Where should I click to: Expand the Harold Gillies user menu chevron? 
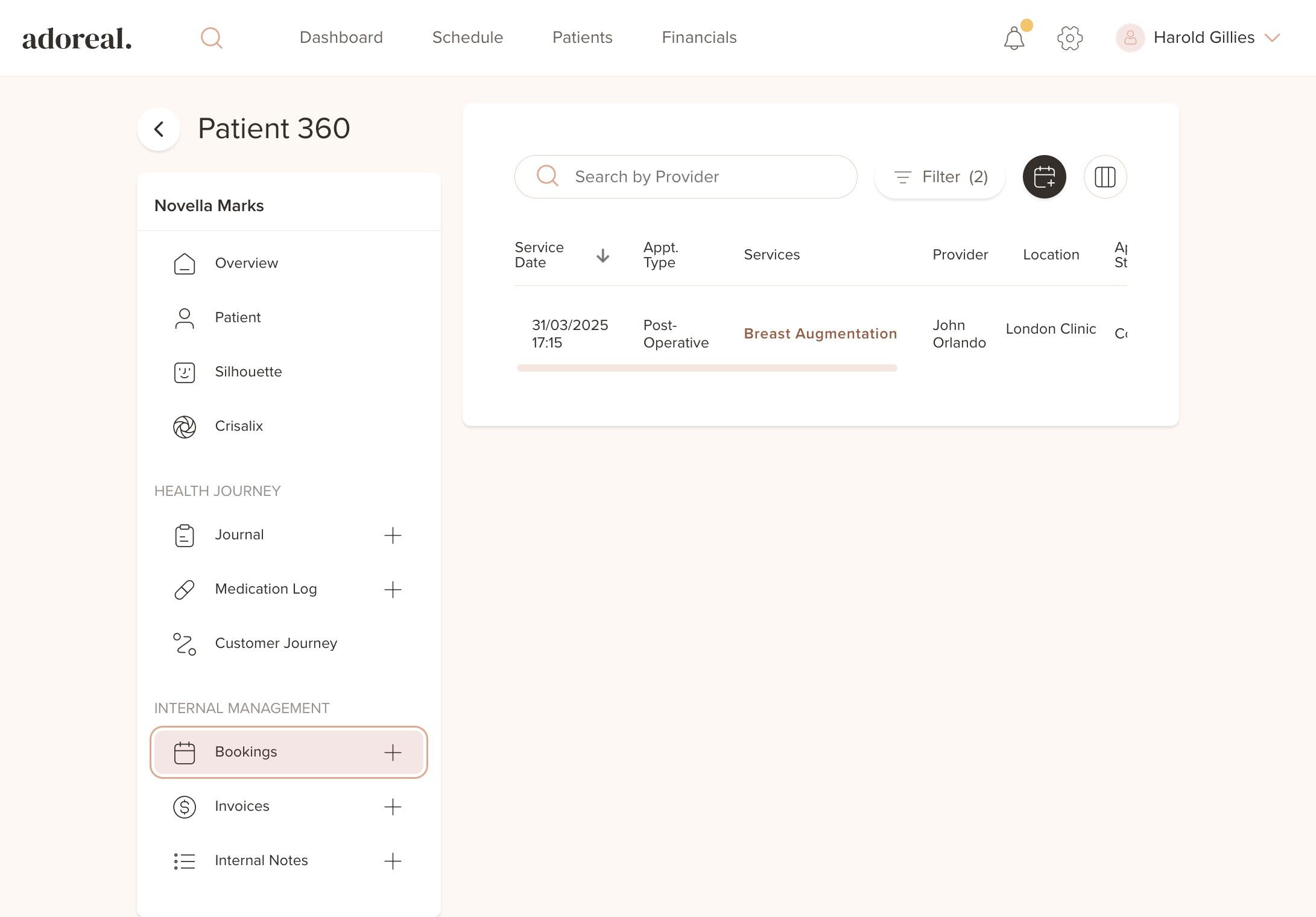coord(1273,38)
